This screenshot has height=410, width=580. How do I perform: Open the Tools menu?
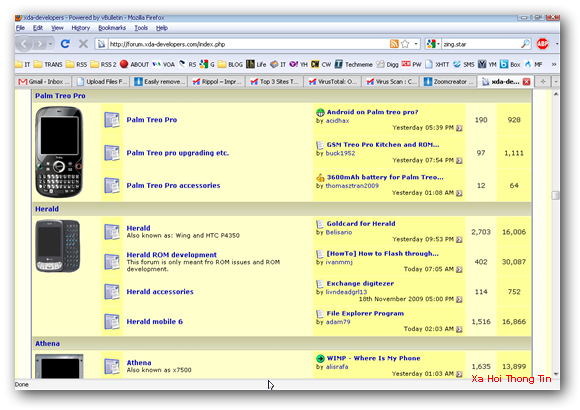(x=141, y=28)
